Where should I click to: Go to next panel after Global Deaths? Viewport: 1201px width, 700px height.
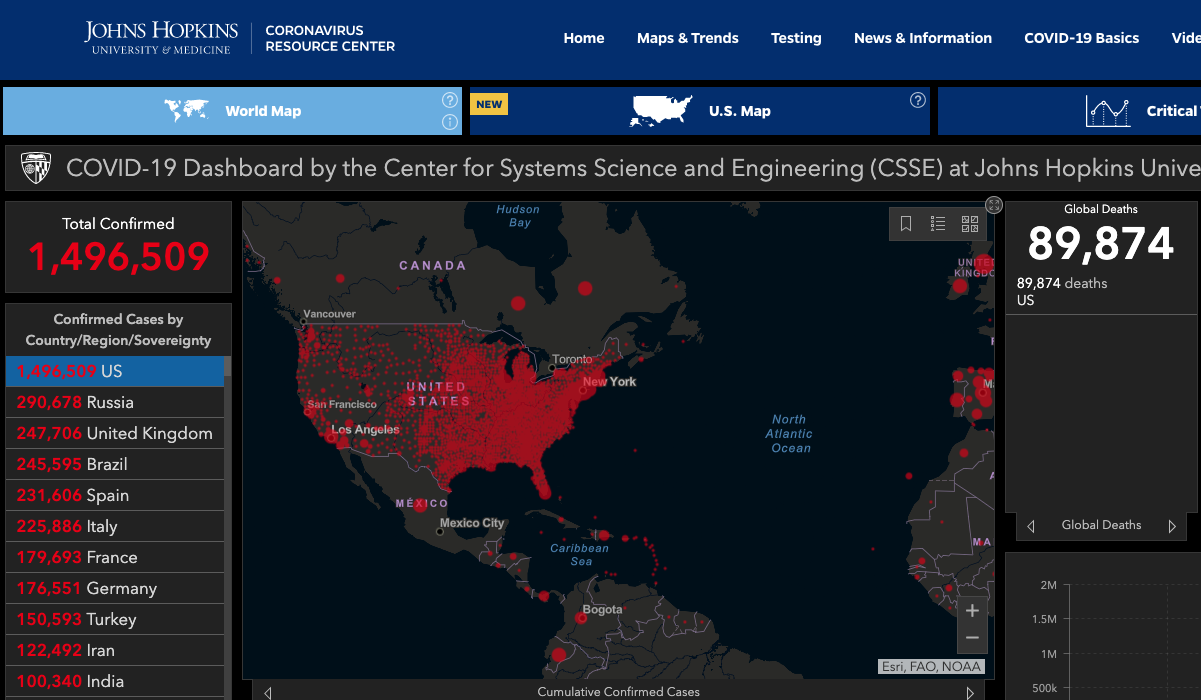[x=1172, y=526]
